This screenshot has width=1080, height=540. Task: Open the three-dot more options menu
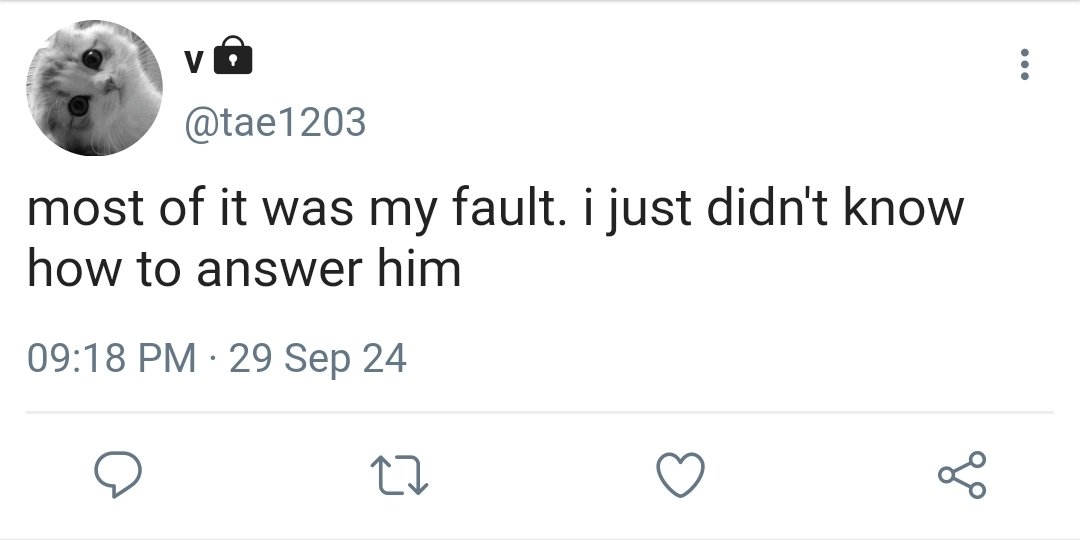[x=1024, y=64]
